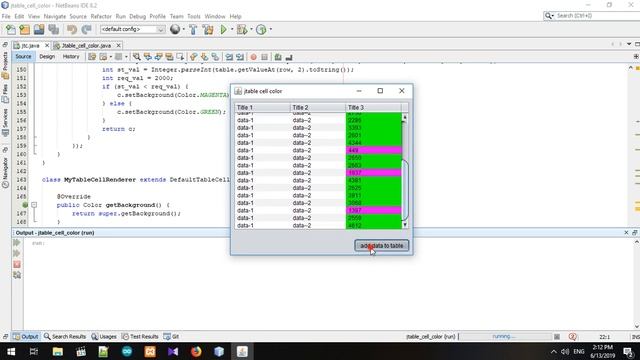
Task: Collapse the code fold at getBackground method
Action: coord(34,205)
